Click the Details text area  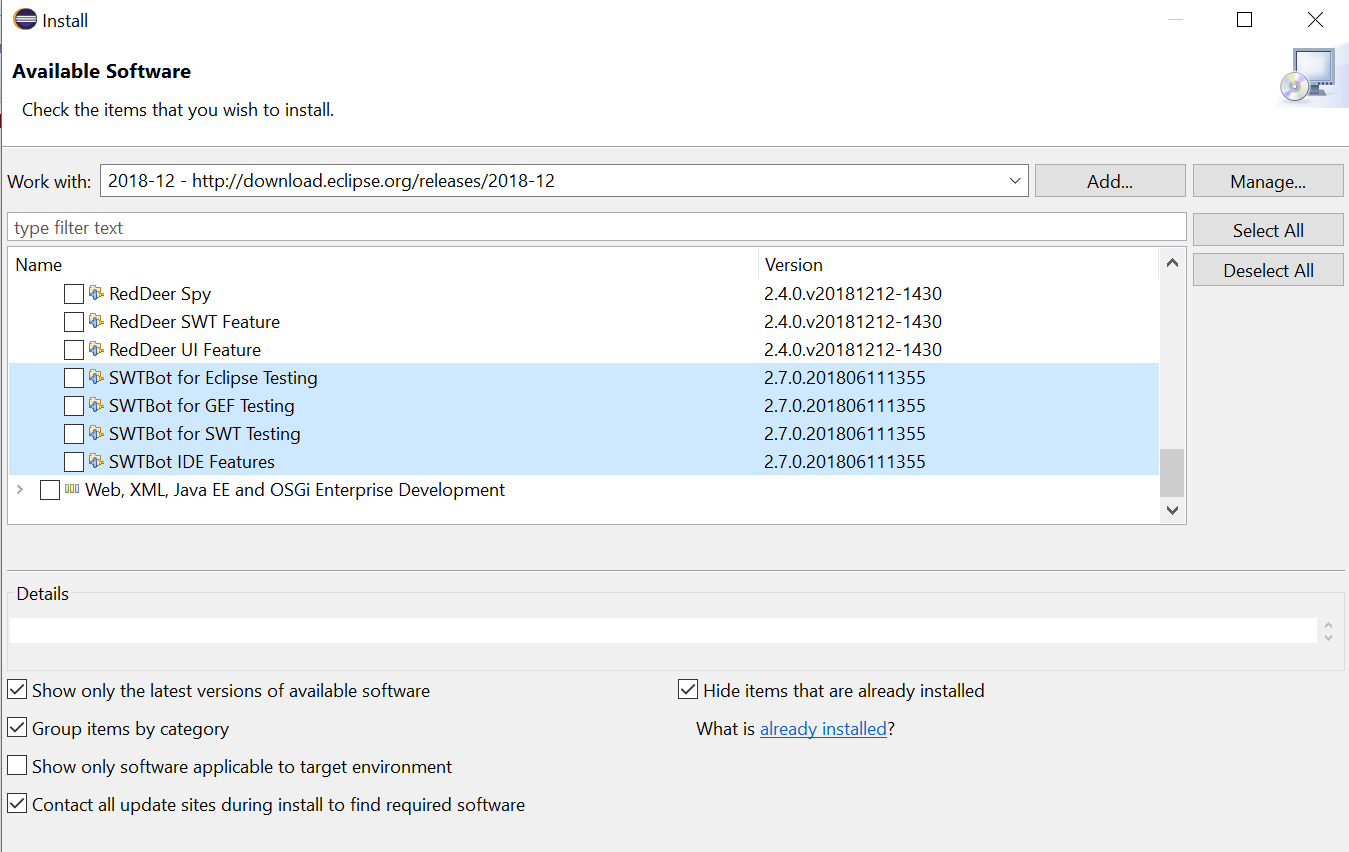(663, 630)
